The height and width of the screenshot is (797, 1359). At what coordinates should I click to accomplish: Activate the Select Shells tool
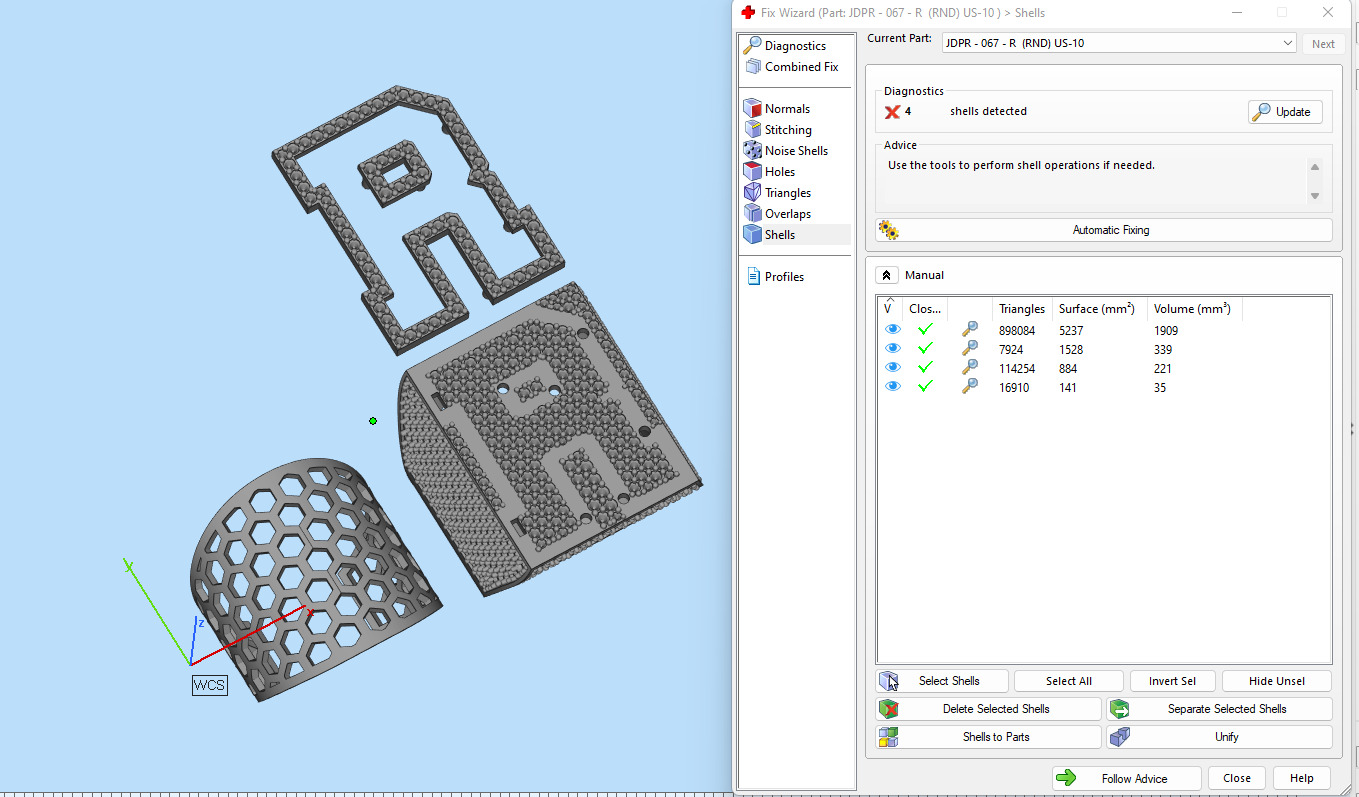[x=942, y=681]
